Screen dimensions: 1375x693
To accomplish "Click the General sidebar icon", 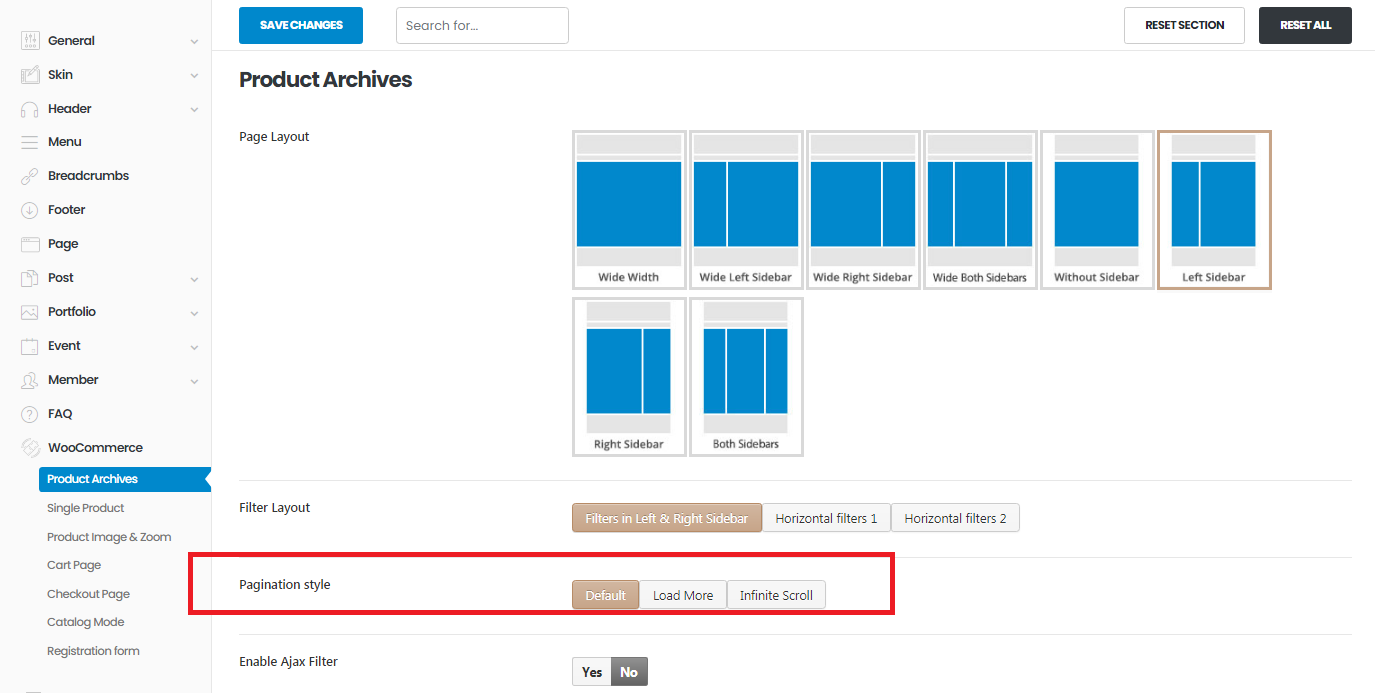I will click(x=29, y=41).
